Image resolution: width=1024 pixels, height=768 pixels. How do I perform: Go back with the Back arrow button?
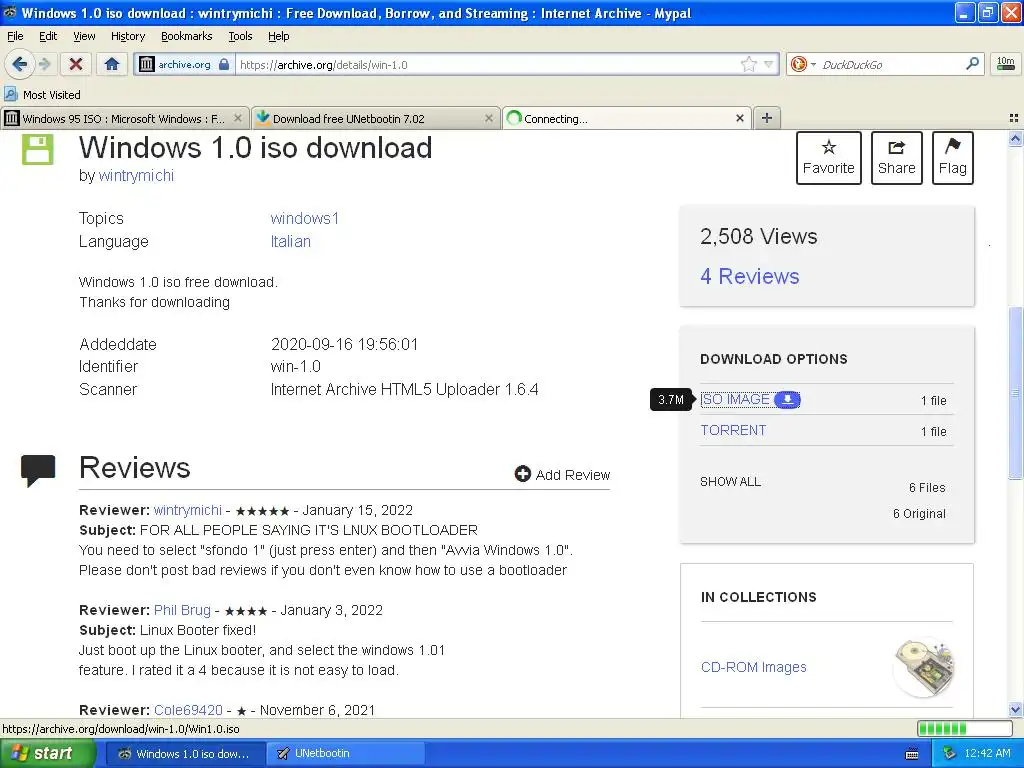[x=20, y=64]
